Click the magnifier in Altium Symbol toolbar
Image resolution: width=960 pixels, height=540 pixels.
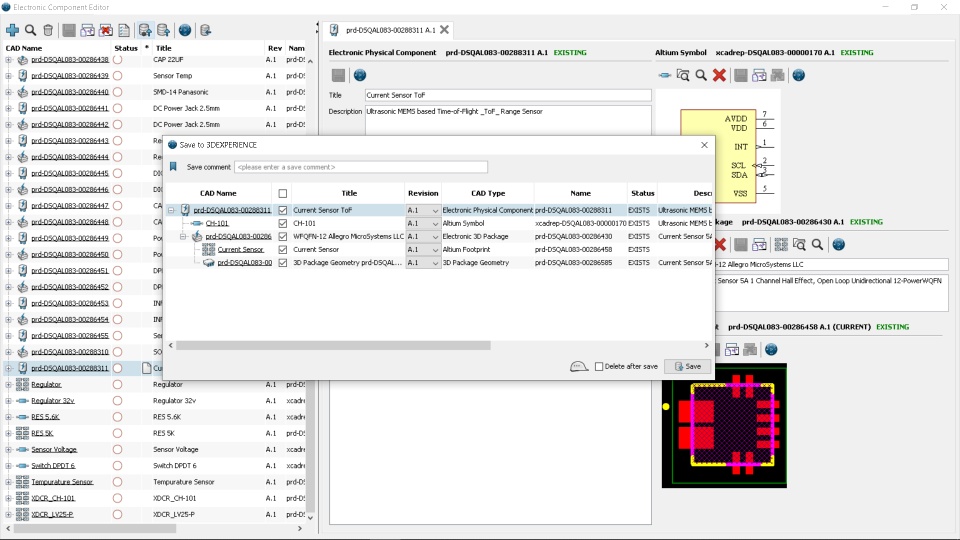point(701,75)
